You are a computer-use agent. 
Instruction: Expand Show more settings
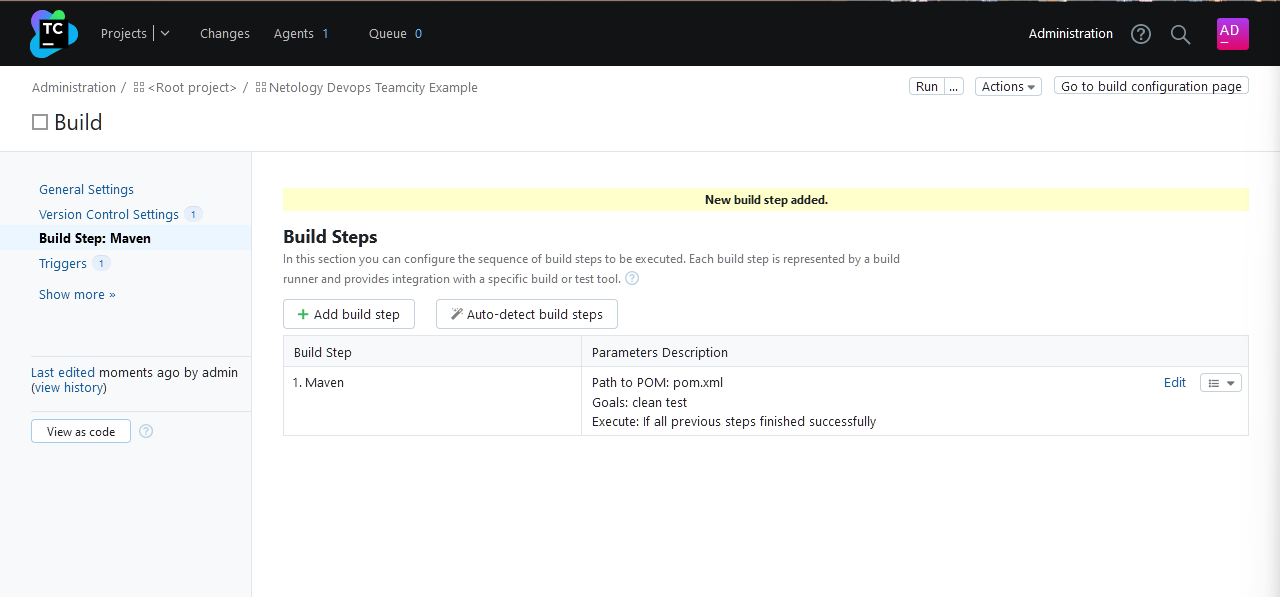(x=77, y=294)
